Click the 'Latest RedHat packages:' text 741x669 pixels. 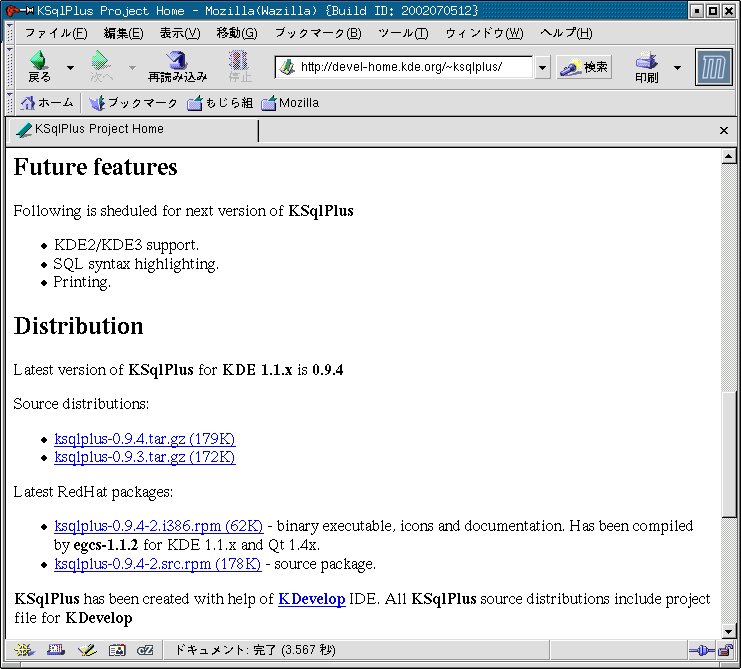(x=93, y=492)
